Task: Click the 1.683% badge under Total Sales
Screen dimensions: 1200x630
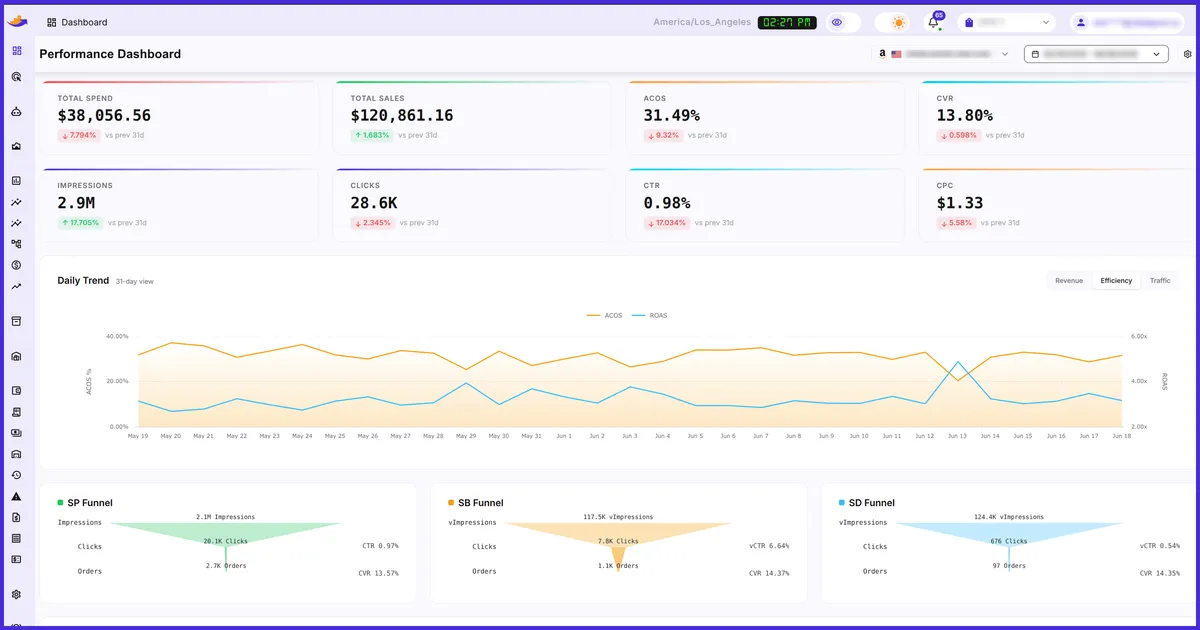Action: click(372, 135)
